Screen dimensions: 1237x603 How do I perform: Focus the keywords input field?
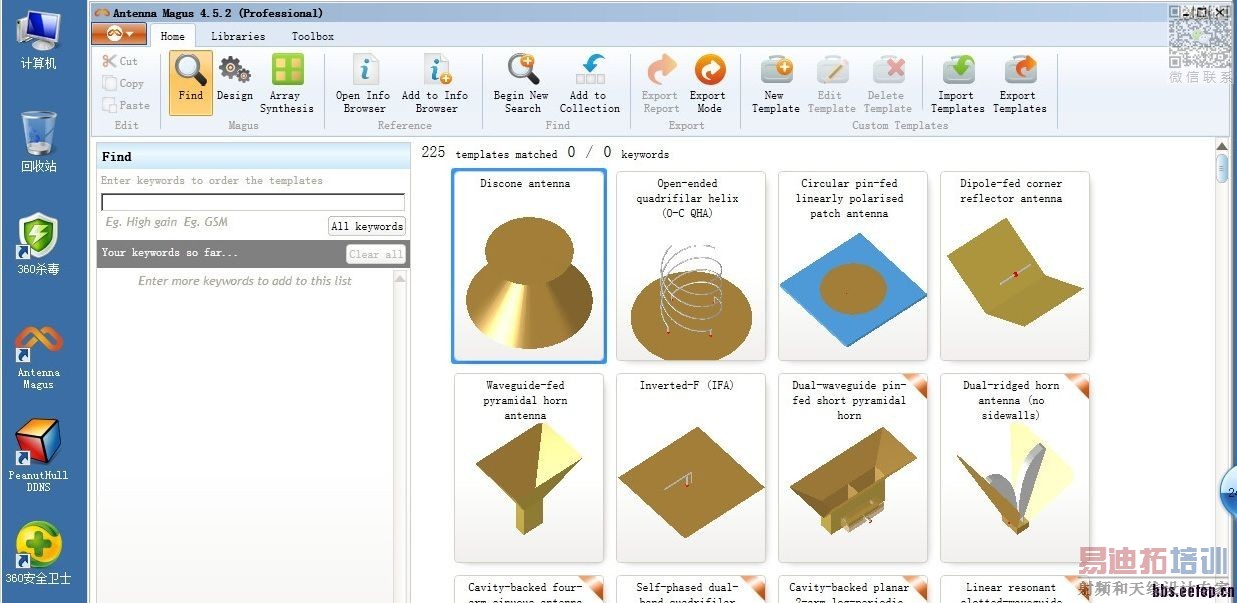[x=253, y=202]
